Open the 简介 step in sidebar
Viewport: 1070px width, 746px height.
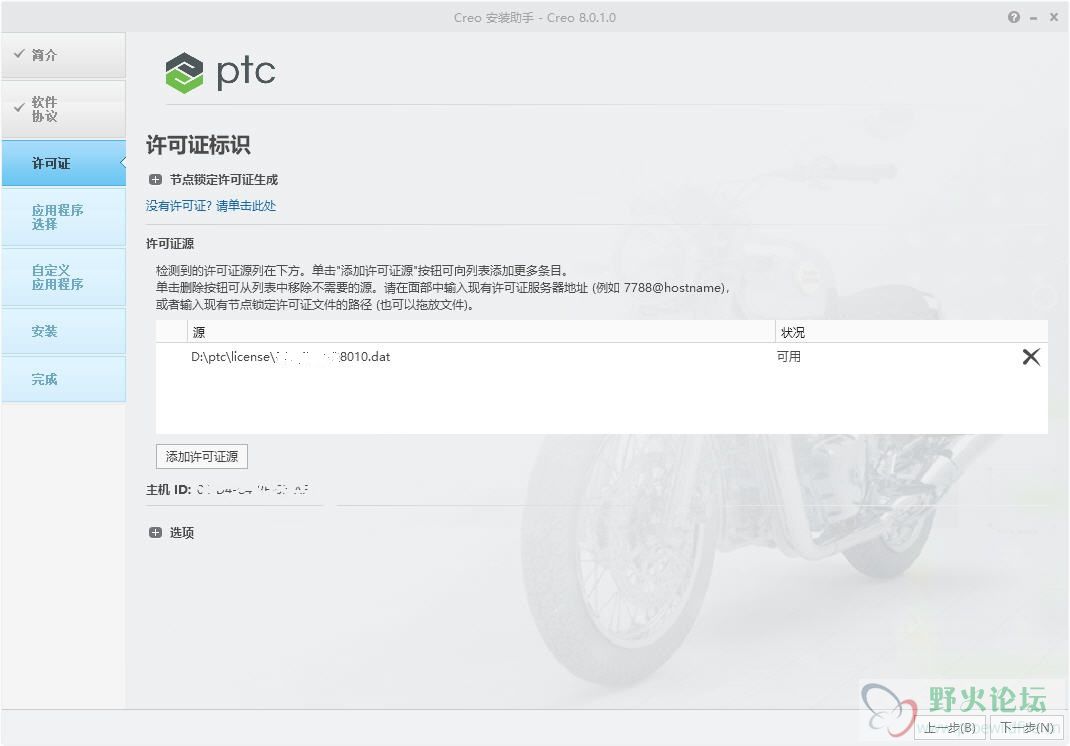click(x=63, y=55)
